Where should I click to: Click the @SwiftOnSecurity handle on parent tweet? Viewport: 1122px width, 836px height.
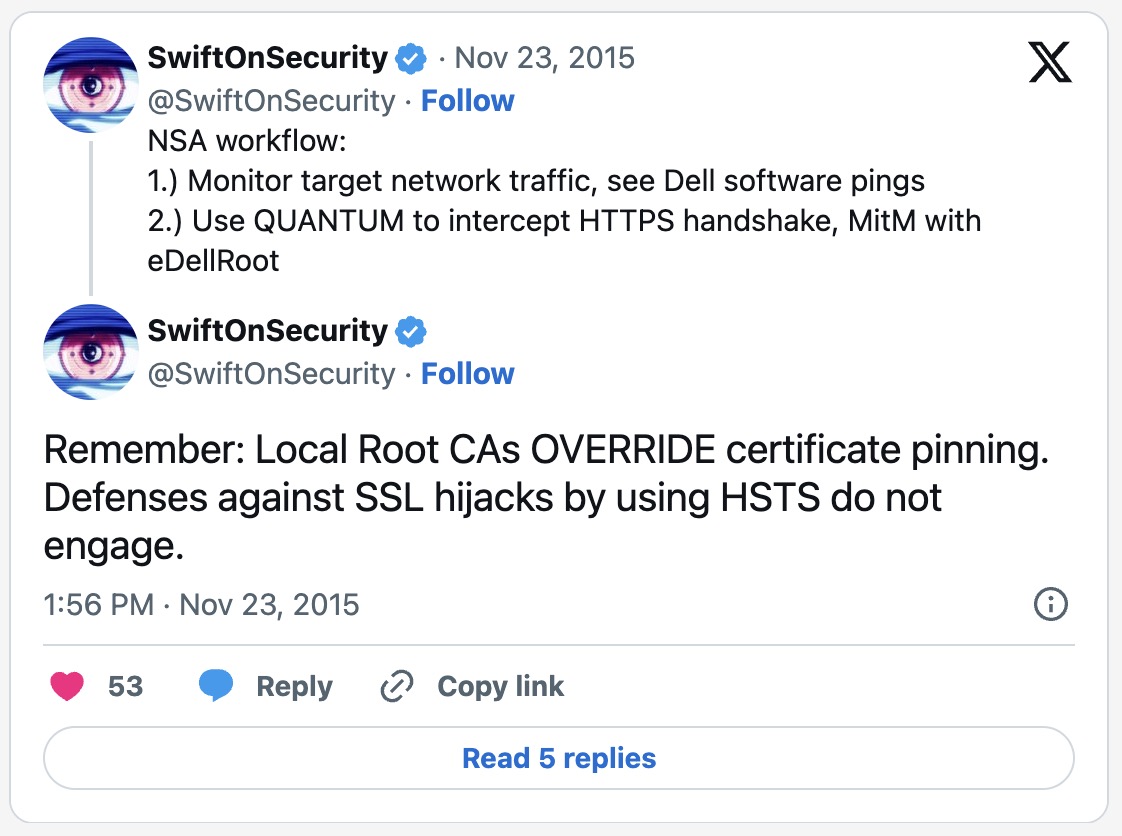pos(271,101)
